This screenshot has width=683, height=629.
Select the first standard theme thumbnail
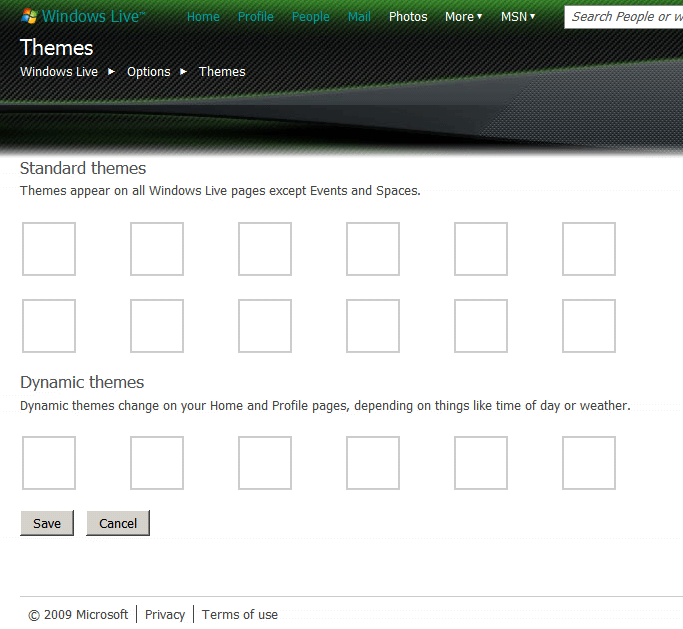coord(49,249)
